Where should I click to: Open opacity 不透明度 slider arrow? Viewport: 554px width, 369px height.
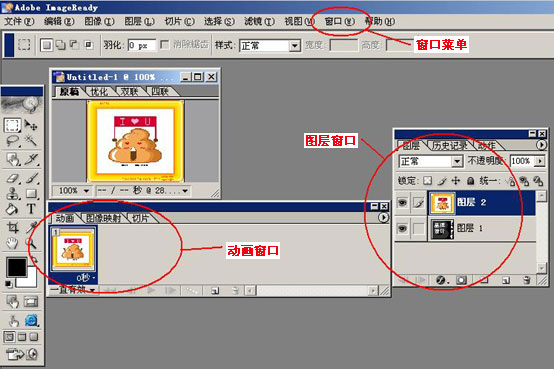click(x=540, y=161)
